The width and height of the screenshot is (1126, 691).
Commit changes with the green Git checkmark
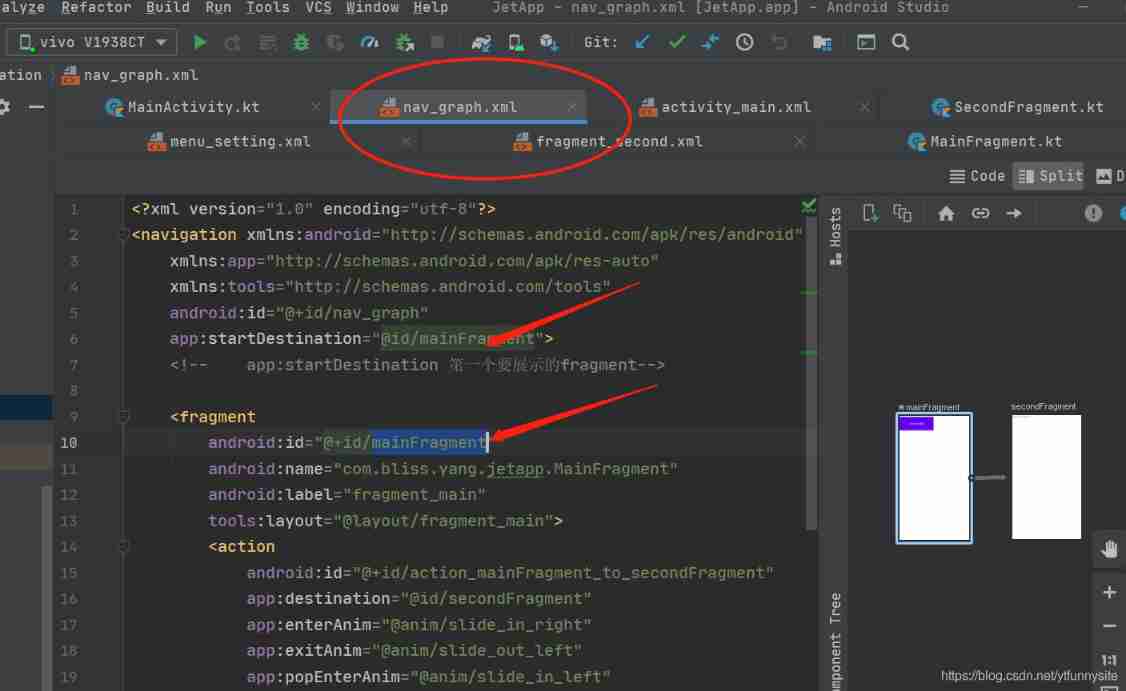(x=676, y=42)
